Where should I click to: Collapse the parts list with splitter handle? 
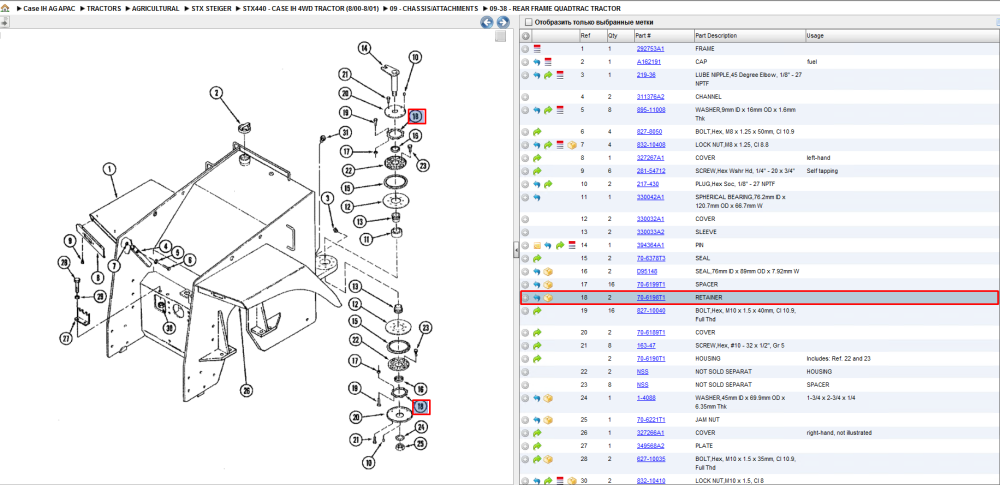515,252
